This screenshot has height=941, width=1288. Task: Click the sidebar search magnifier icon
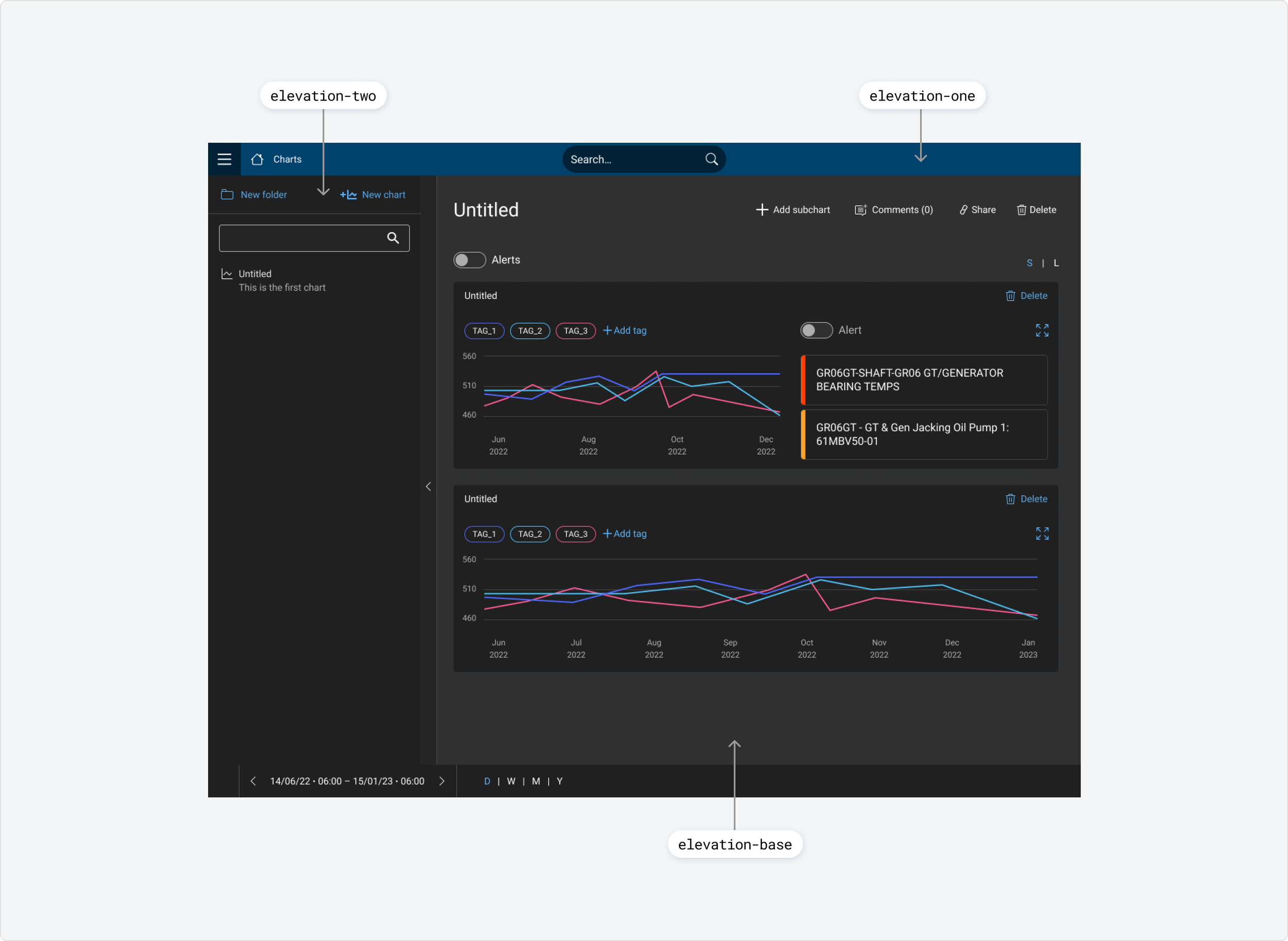click(393, 238)
